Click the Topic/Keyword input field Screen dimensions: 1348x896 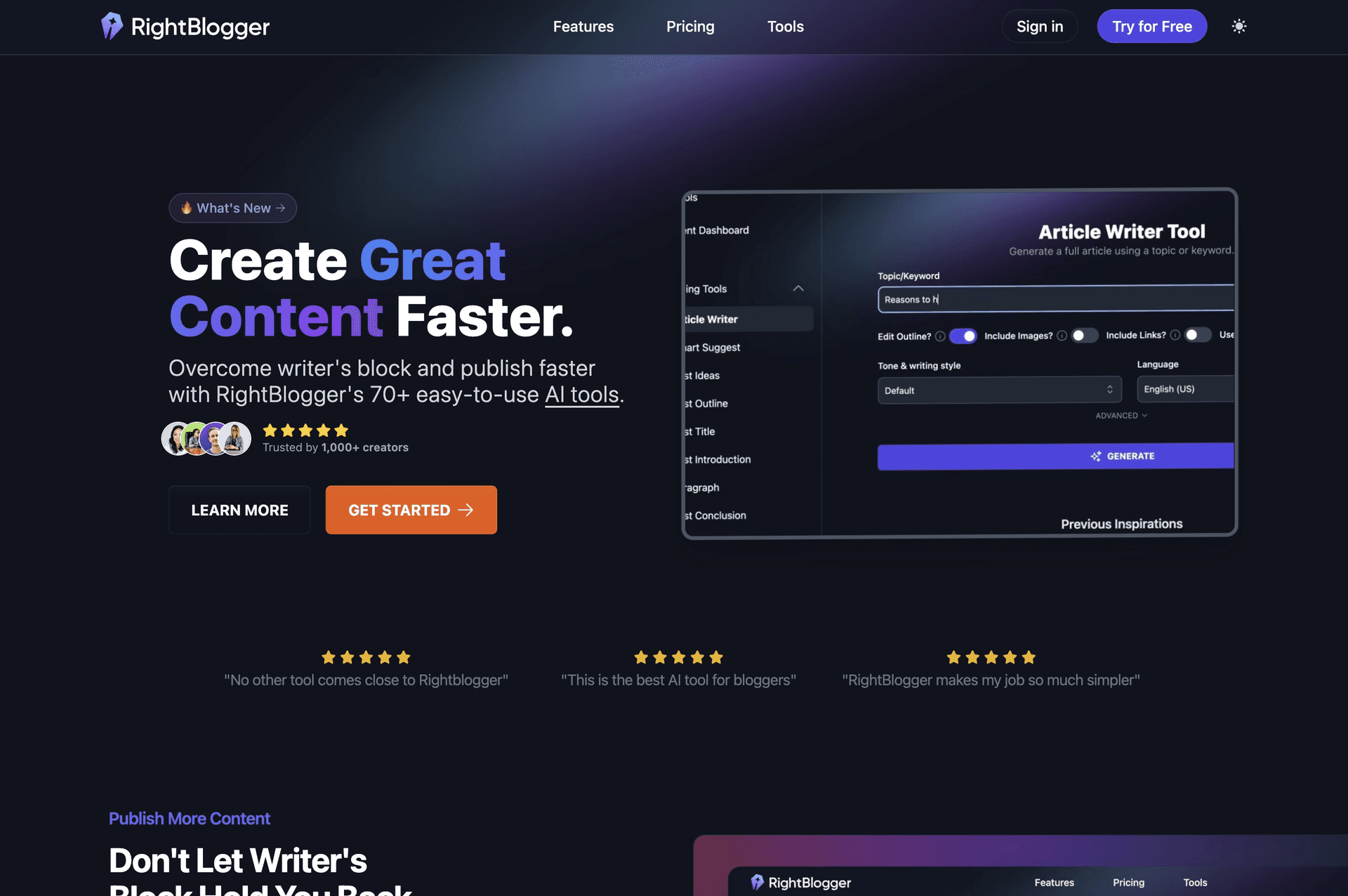coord(1056,299)
